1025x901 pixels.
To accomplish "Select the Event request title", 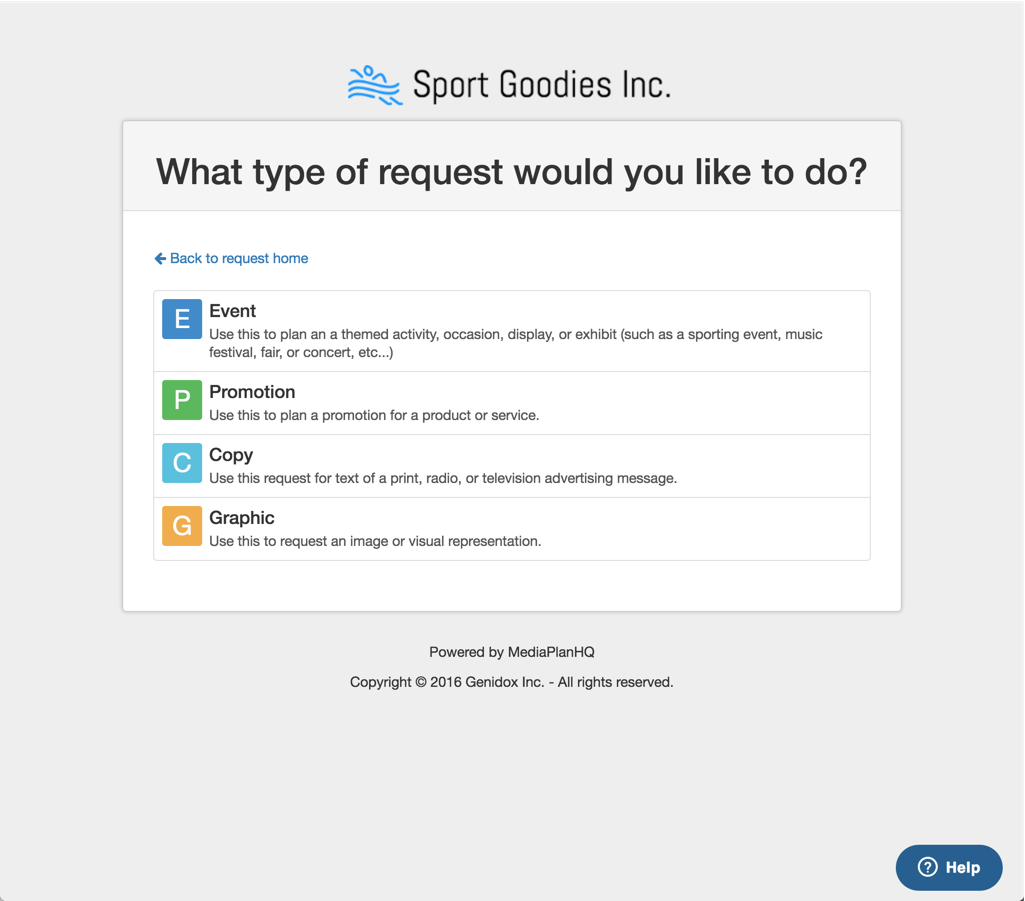I will [233, 311].
